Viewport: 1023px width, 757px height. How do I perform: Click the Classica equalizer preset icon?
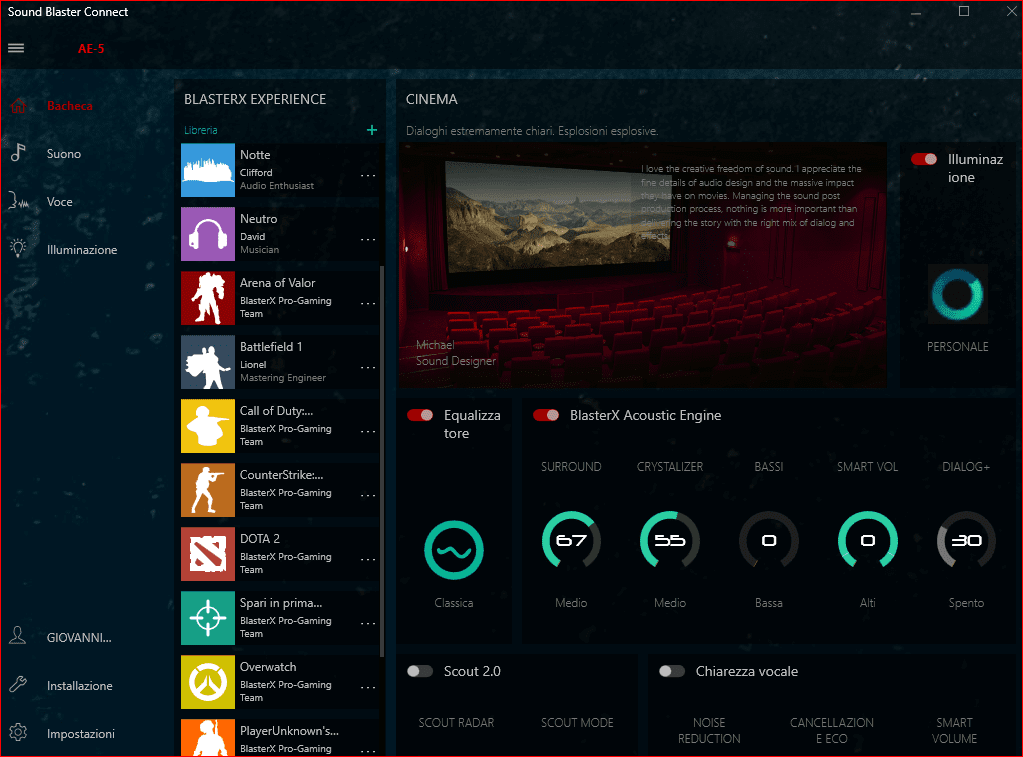point(454,550)
